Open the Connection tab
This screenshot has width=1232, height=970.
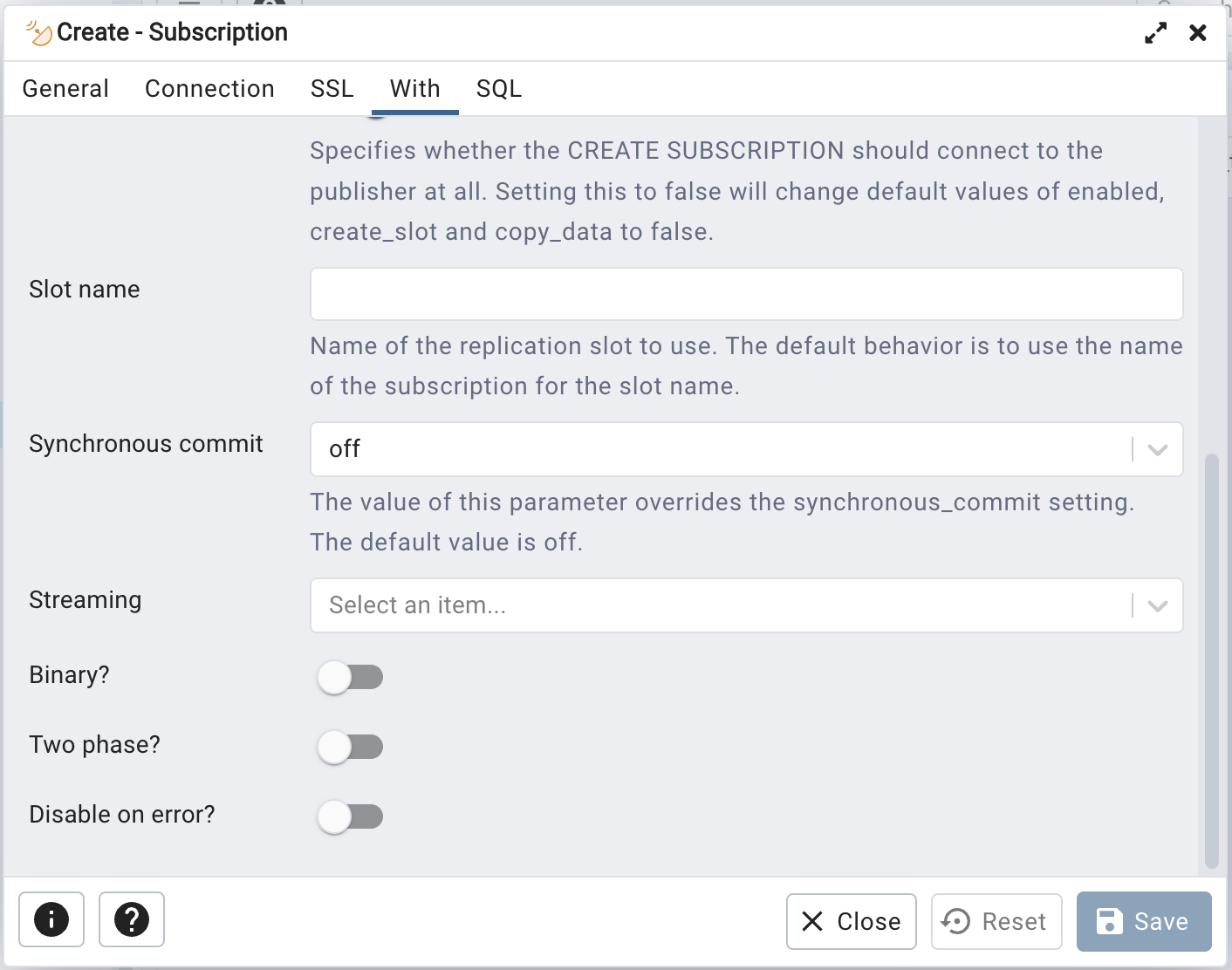(209, 89)
